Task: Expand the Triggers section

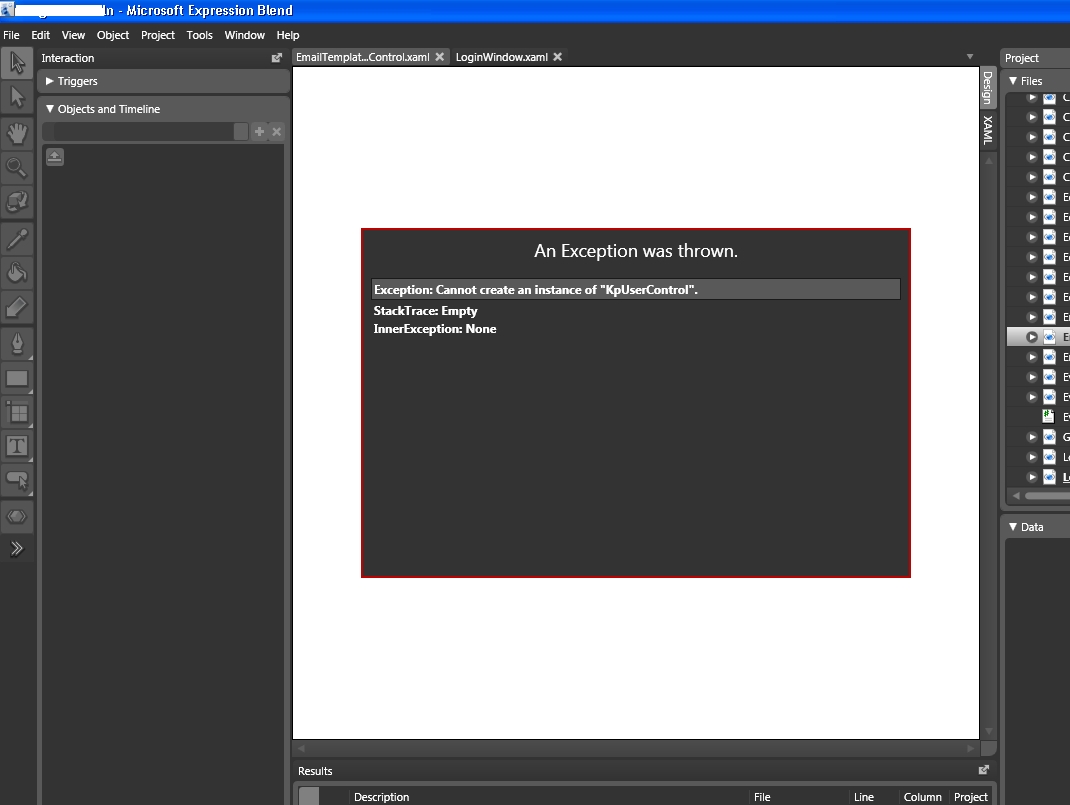Action: [x=49, y=81]
